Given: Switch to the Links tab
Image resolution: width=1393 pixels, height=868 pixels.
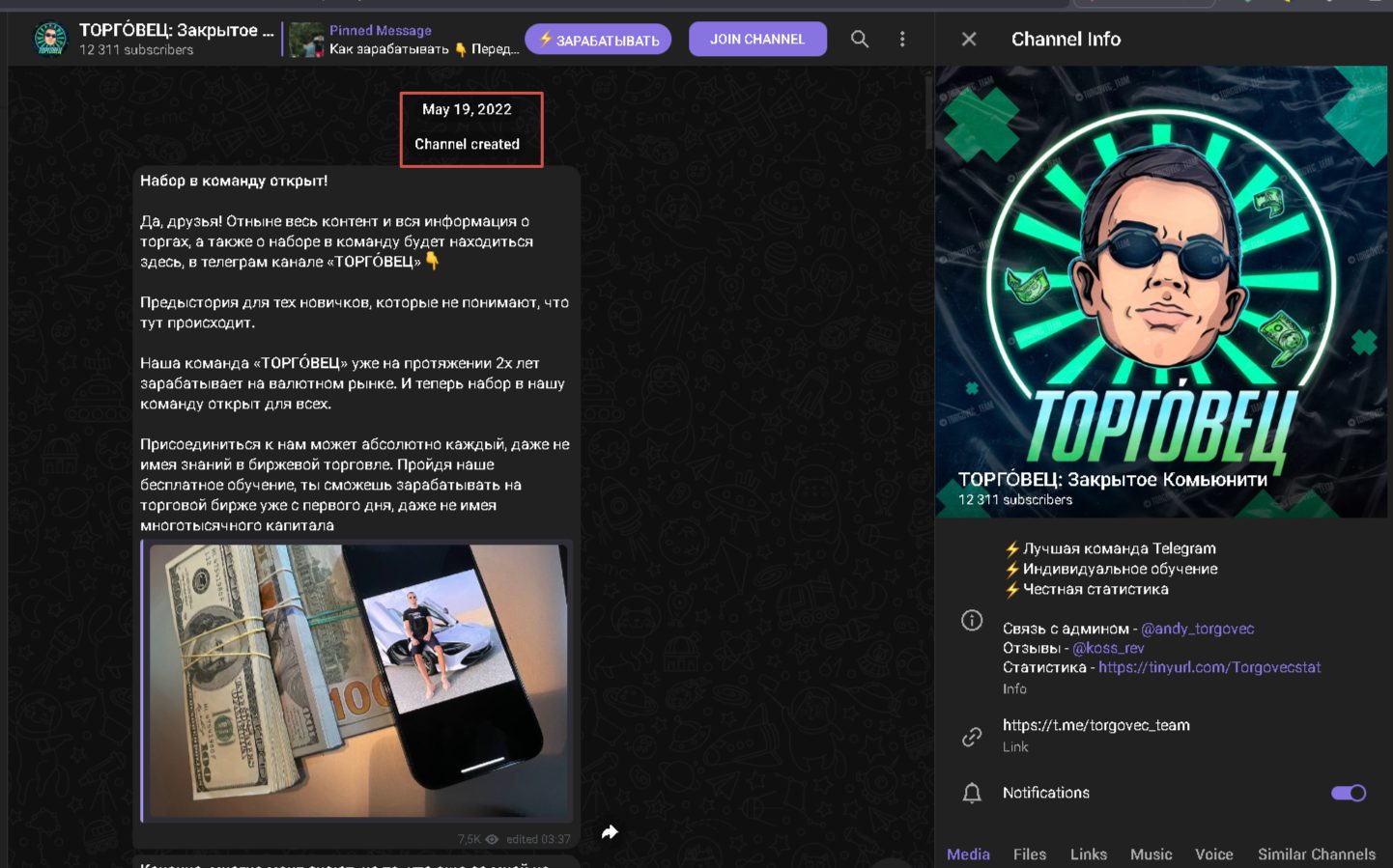Looking at the screenshot, I should [1089, 854].
